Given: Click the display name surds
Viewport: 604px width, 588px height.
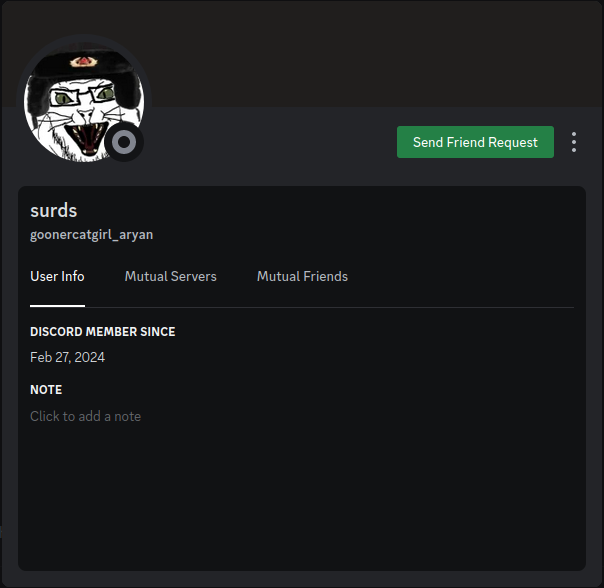Looking at the screenshot, I should click(54, 210).
